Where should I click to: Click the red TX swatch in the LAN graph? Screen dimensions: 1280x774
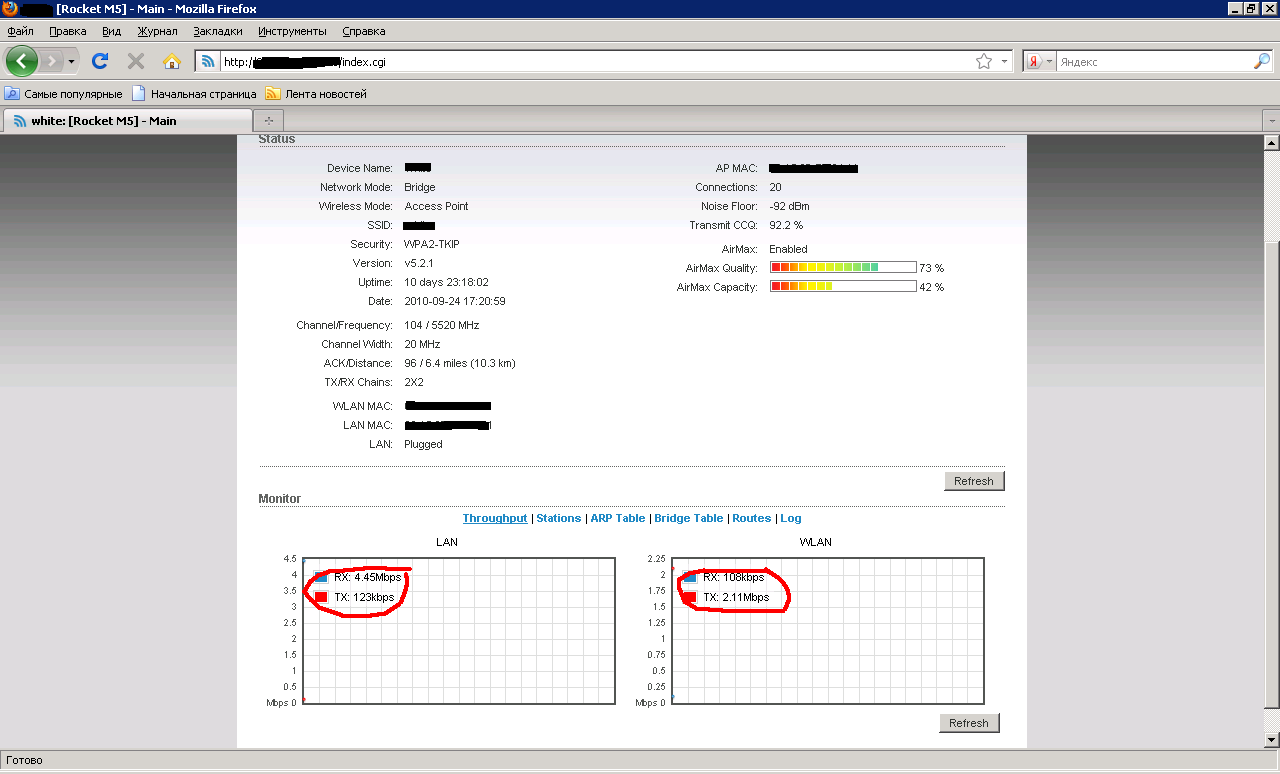321,597
